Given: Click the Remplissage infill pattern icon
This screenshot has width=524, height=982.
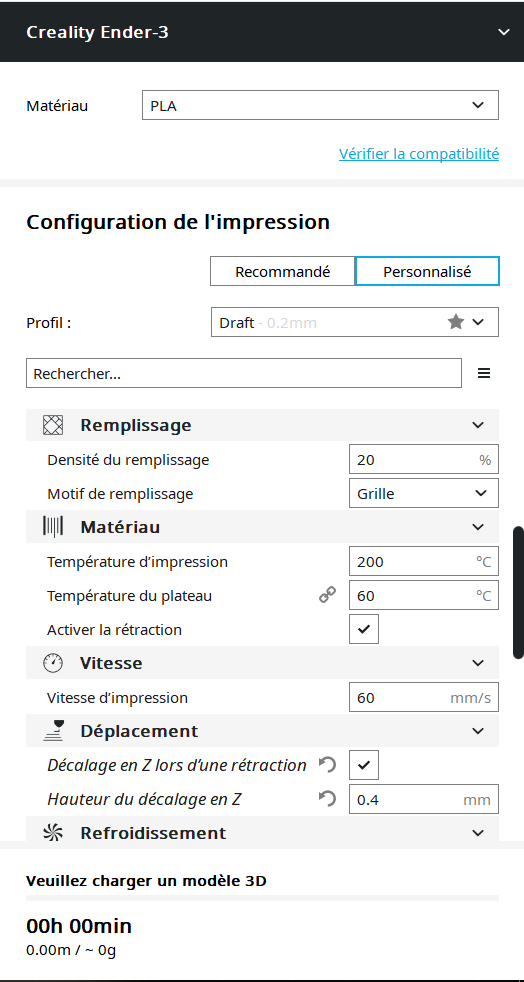Looking at the screenshot, I should [x=53, y=425].
